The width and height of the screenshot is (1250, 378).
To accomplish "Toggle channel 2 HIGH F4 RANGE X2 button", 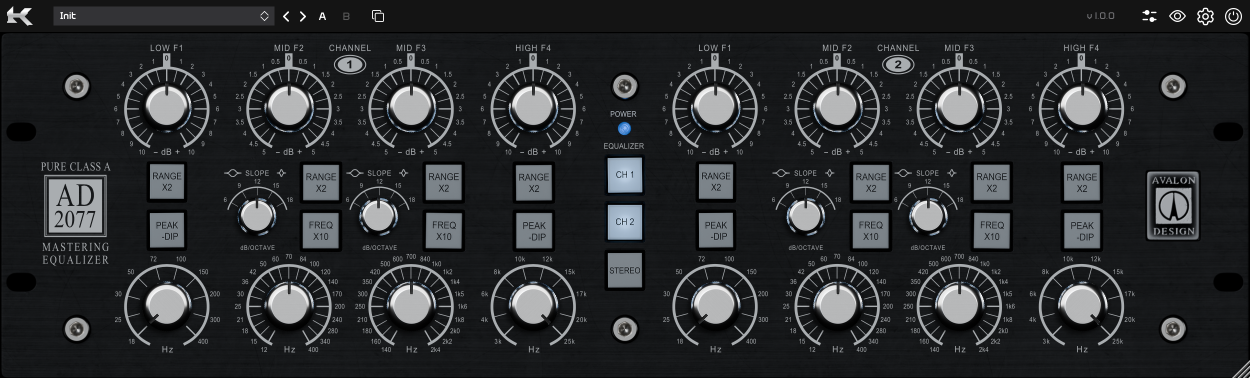I will click(x=1082, y=183).
